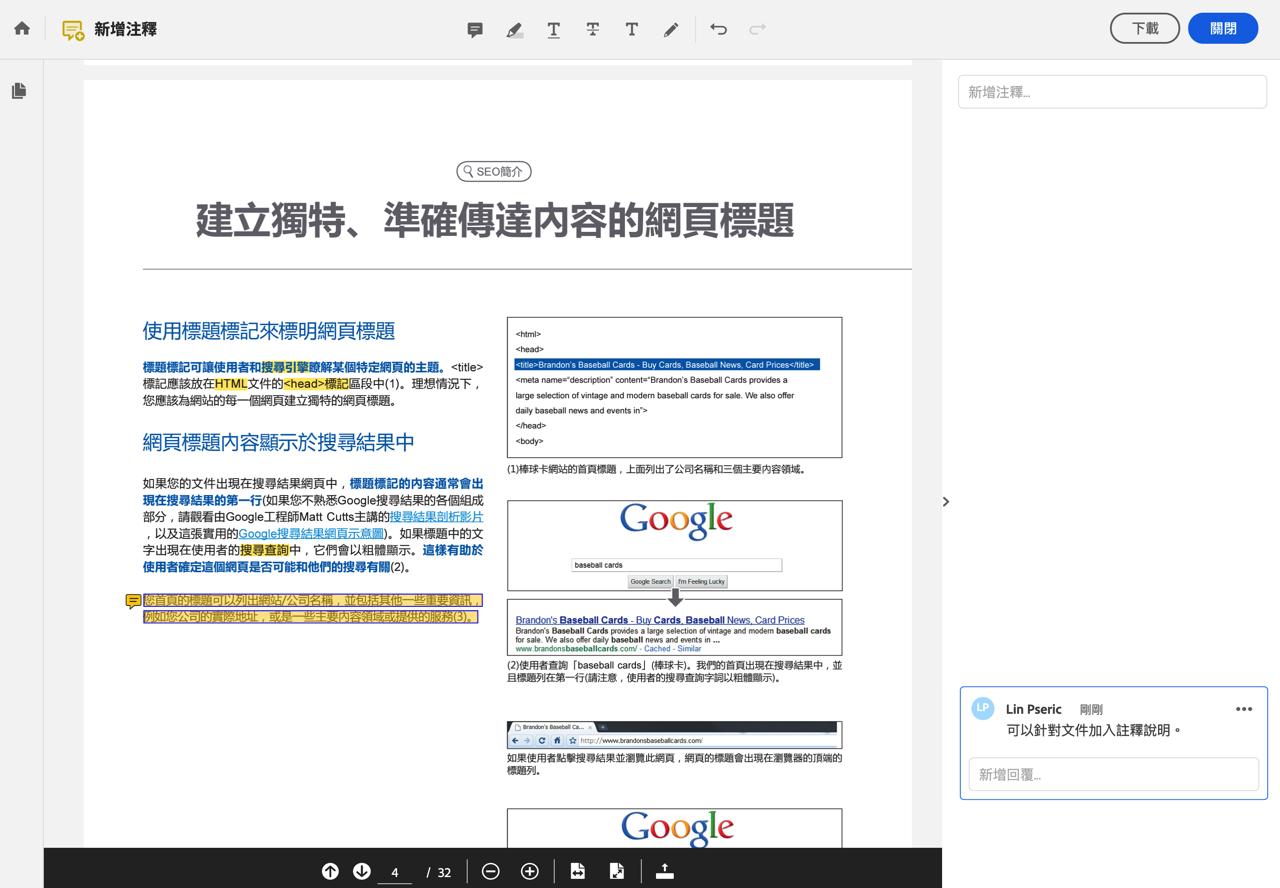The height and width of the screenshot is (888, 1280).
Task: Click the I'm Feeling Lucky button in figure
Action: (x=701, y=582)
